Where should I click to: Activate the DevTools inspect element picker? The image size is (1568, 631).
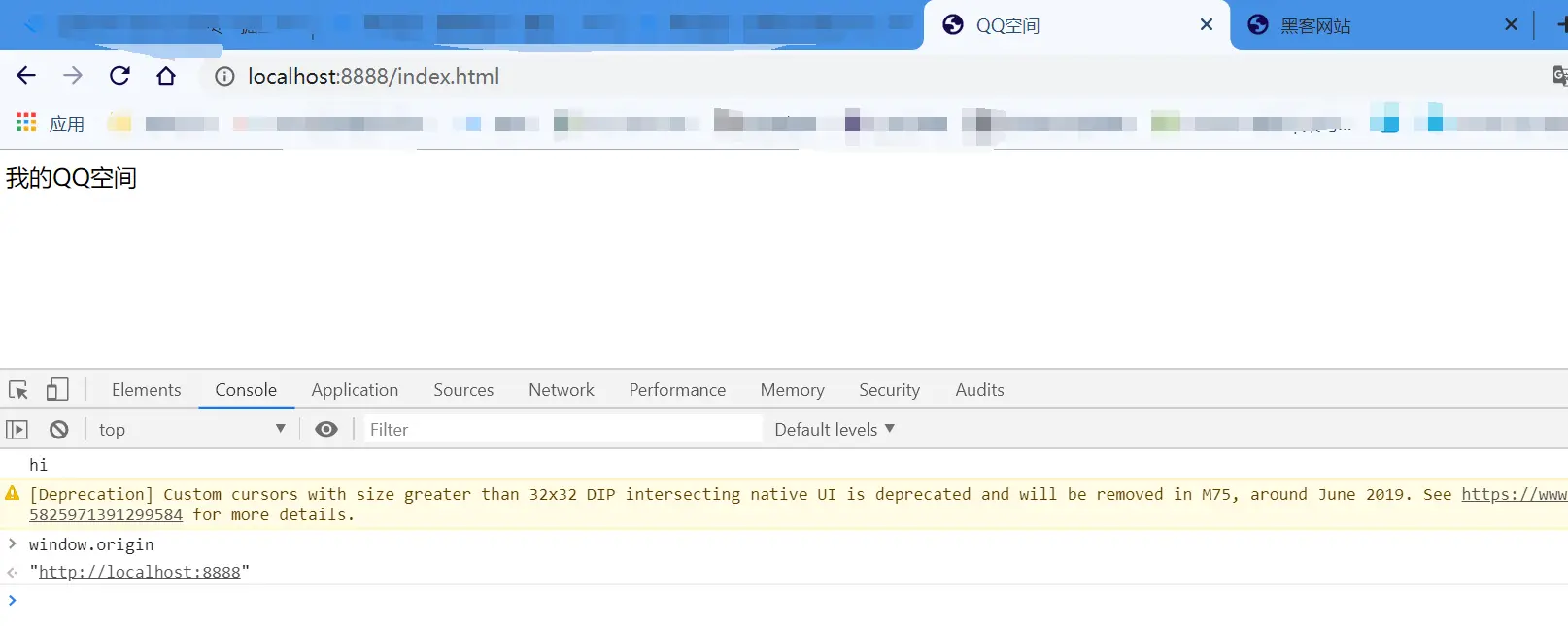(18, 390)
